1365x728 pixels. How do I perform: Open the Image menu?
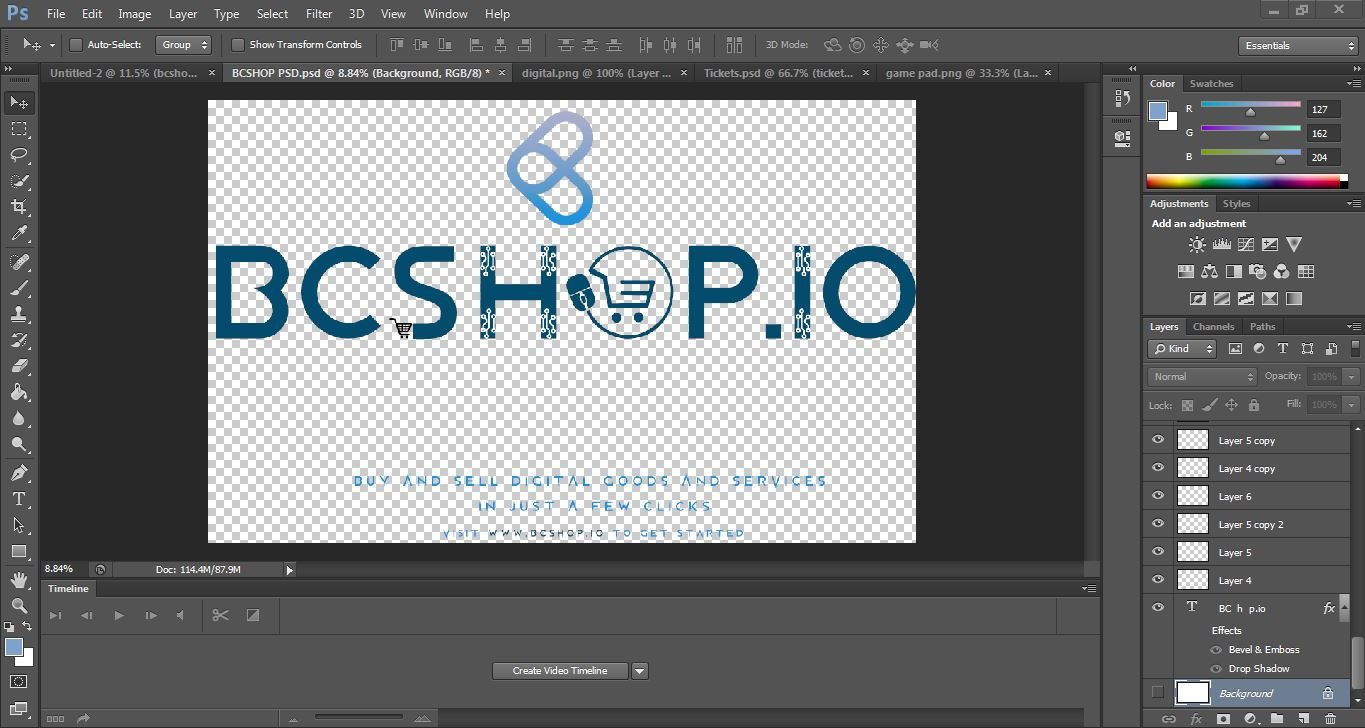tap(135, 14)
